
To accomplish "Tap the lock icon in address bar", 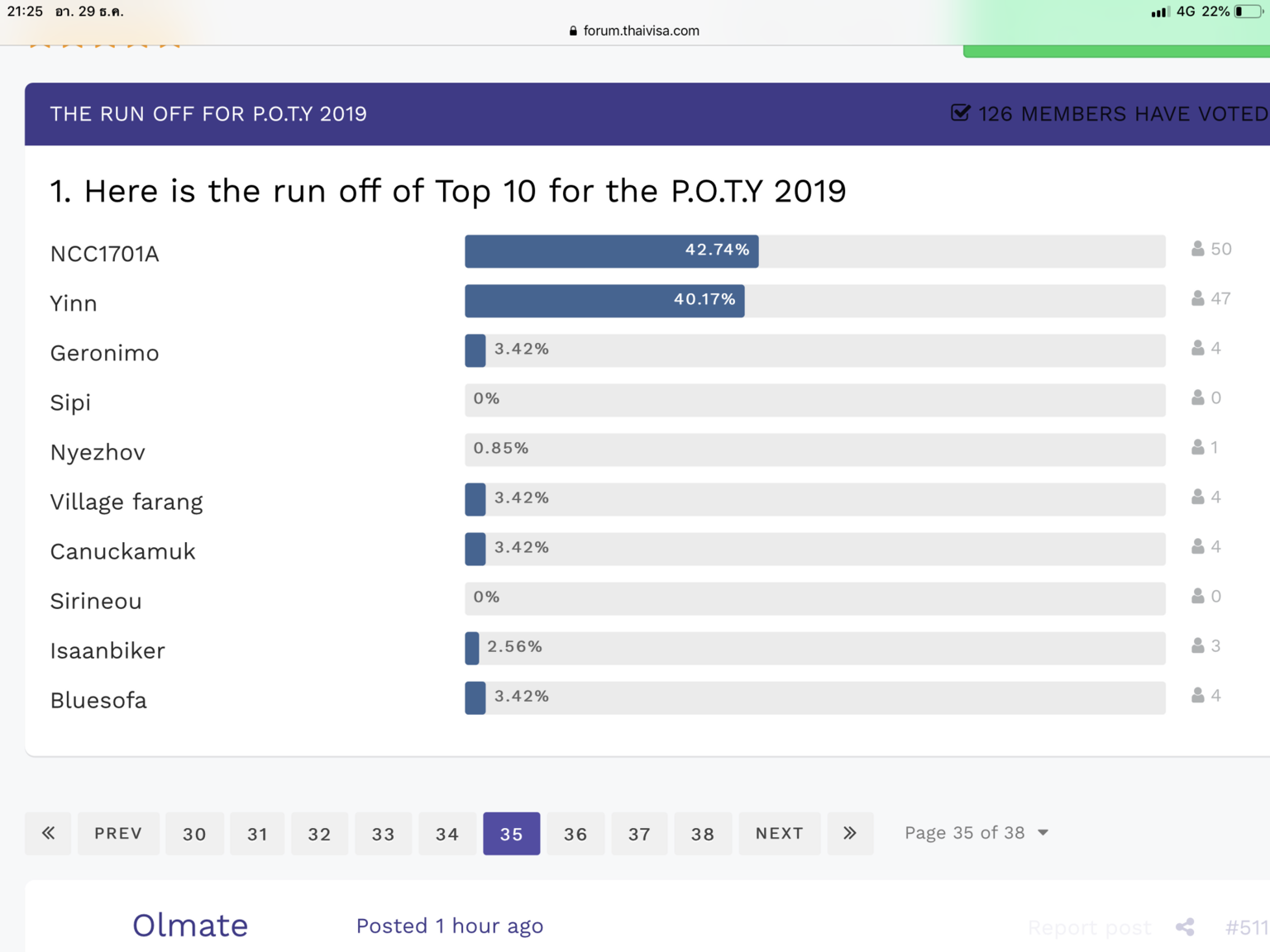I will (573, 31).
